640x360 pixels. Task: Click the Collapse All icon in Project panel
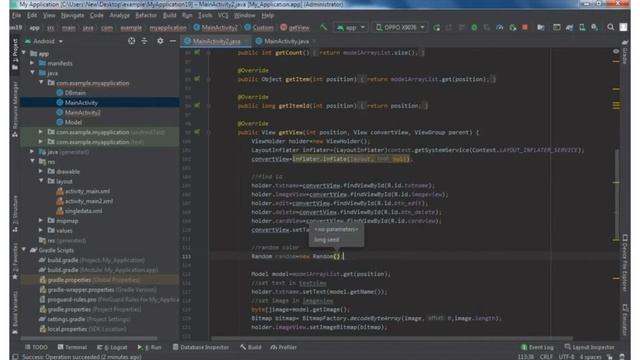pos(144,41)
